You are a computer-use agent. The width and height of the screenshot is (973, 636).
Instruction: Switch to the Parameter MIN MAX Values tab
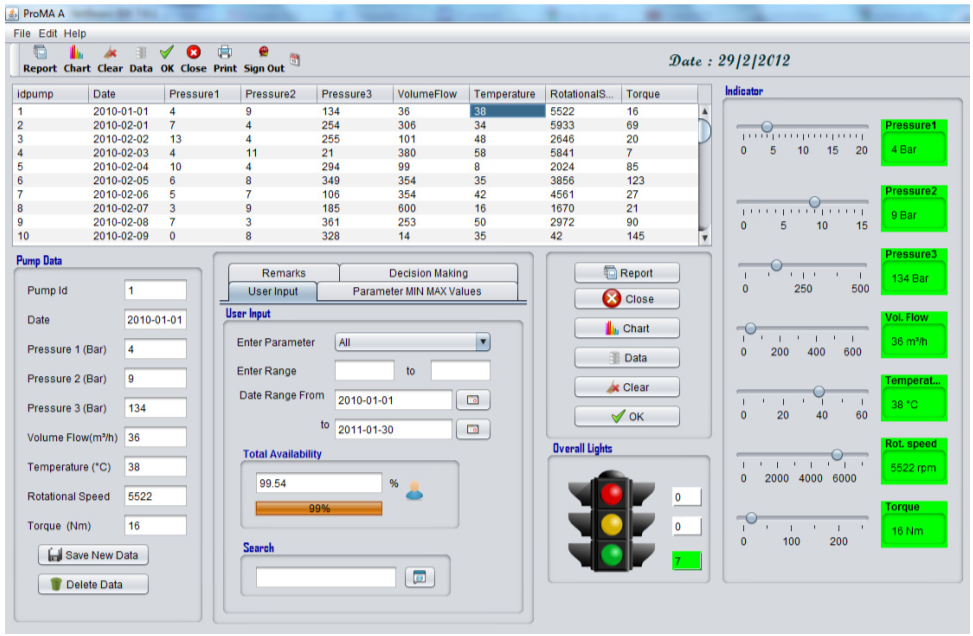coord(419,291)
